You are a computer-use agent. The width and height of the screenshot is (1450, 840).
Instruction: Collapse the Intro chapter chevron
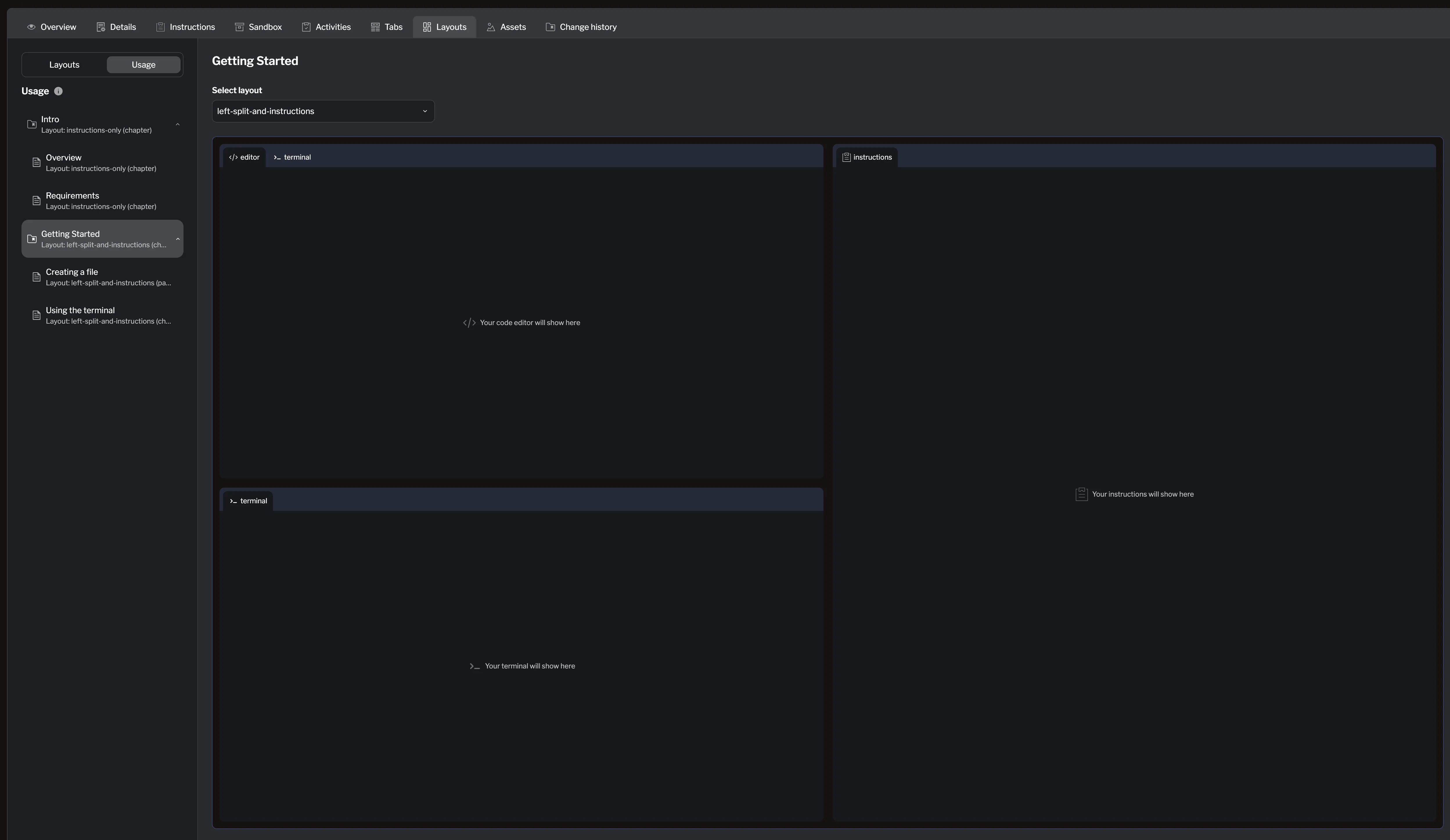click(177, 124)
